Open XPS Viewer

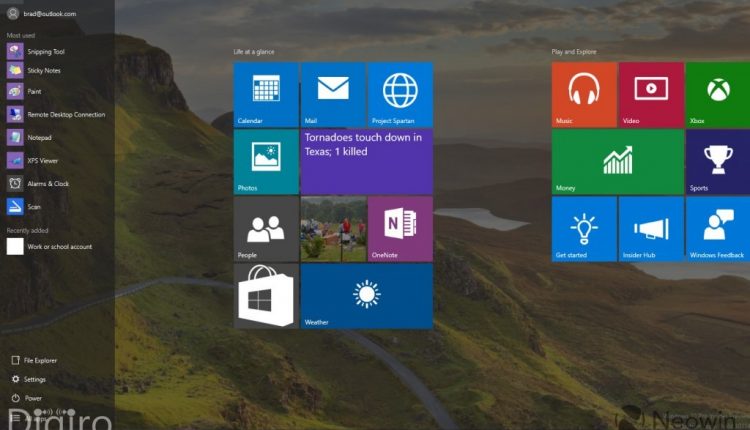coord(33,160)
